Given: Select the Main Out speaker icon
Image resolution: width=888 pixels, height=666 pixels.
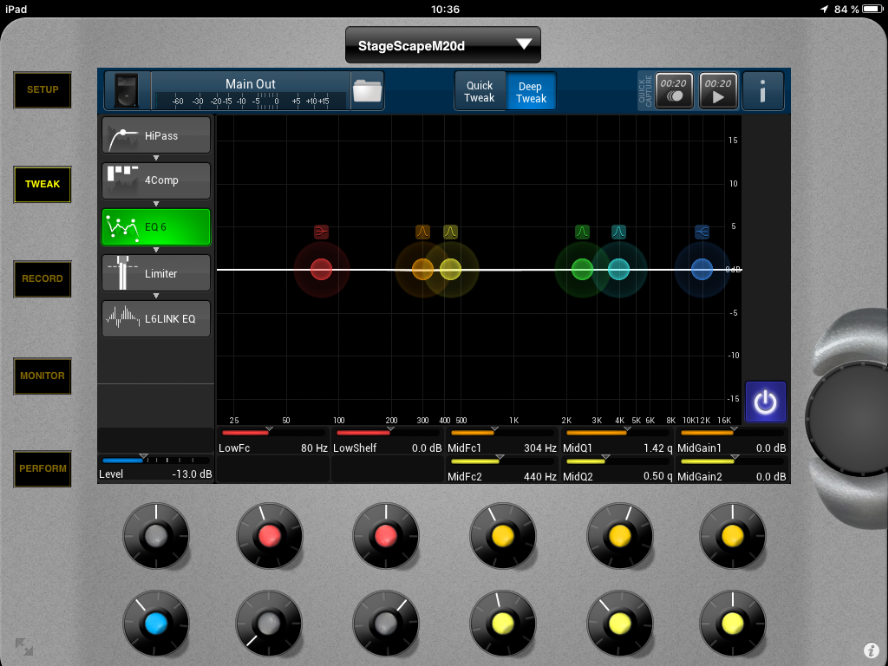Looking at the screenshot, I should click(x=127, y=91).
